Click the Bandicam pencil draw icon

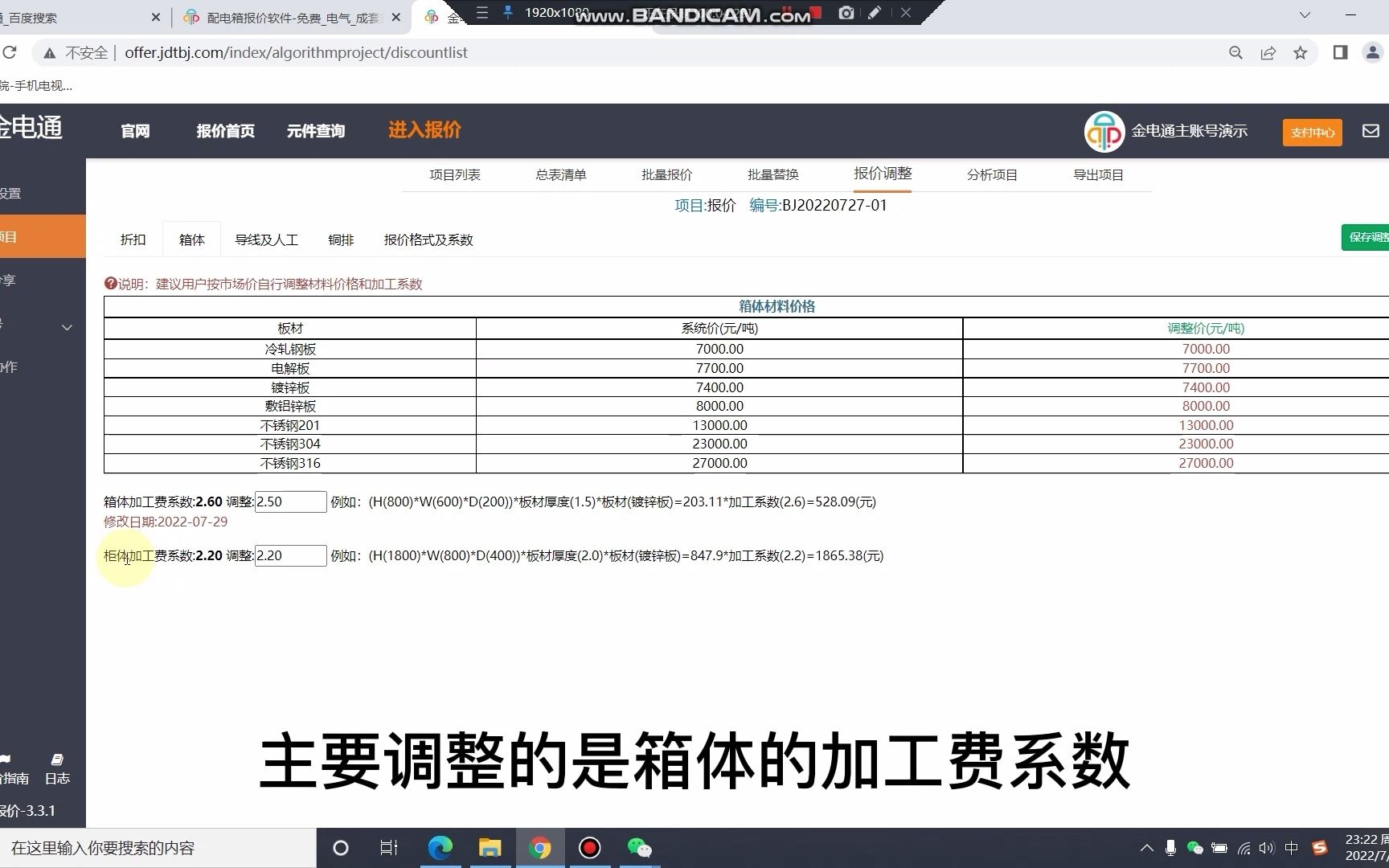[875, 12]
